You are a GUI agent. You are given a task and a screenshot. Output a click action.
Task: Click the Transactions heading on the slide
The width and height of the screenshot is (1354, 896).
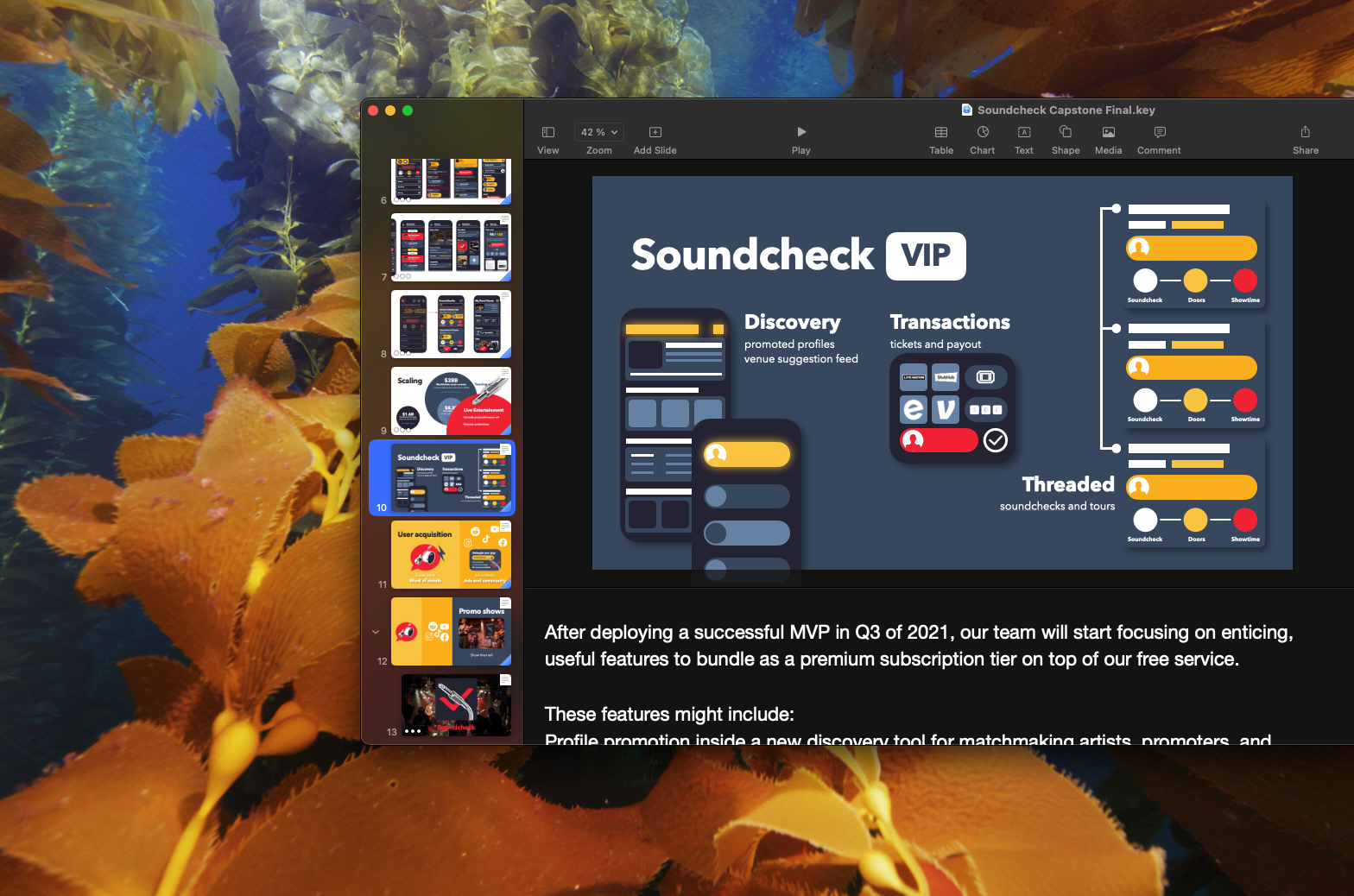tap(950, 322)
